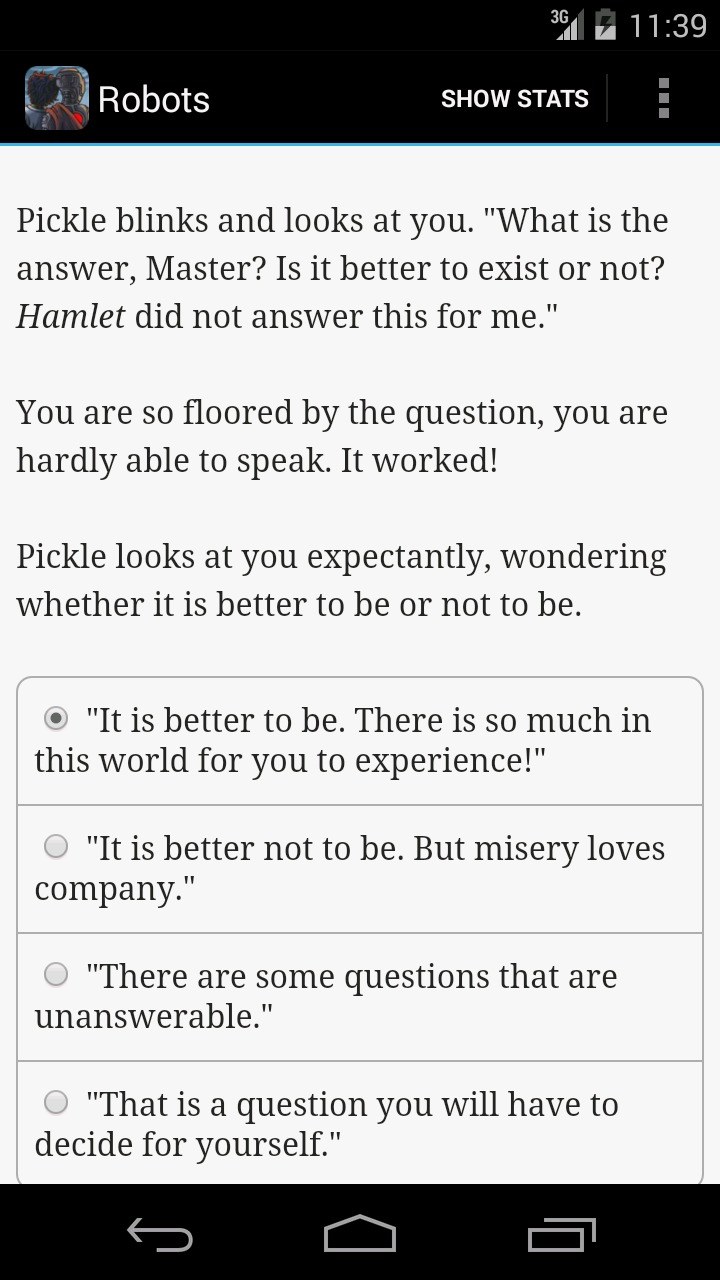Open the recent apps icon
720x1280 pixels.
[x=562, y=1234]
